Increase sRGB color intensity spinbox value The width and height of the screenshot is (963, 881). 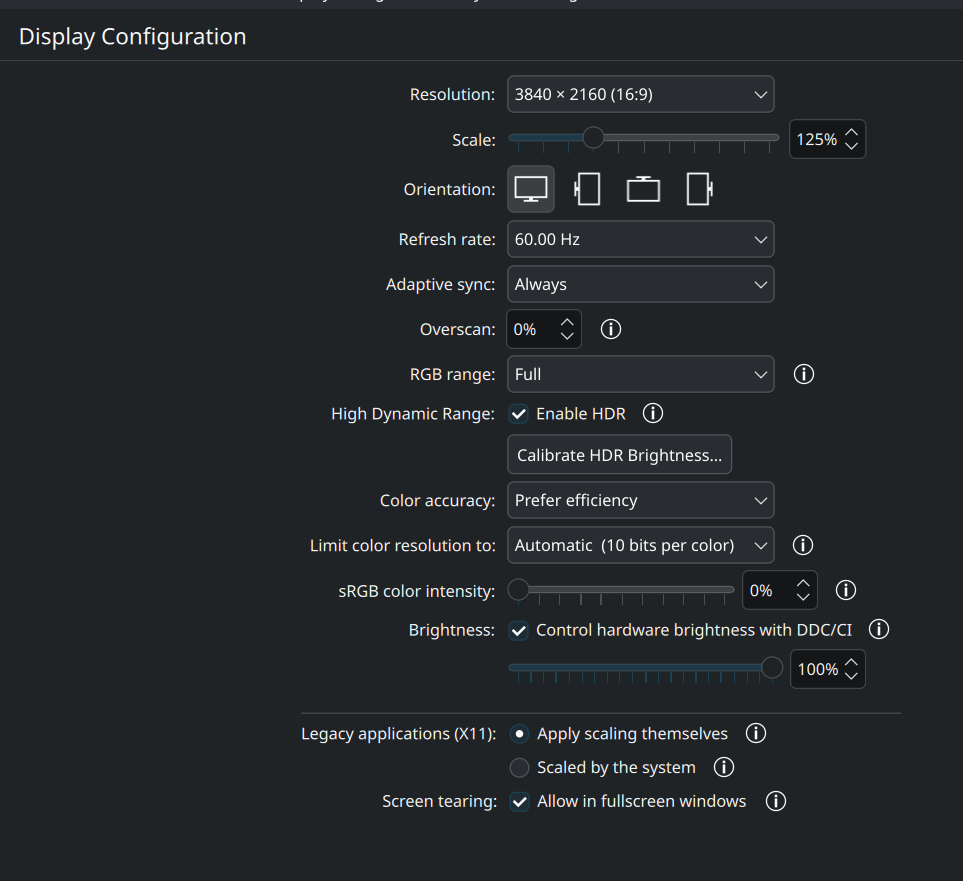tap(803, 583)
